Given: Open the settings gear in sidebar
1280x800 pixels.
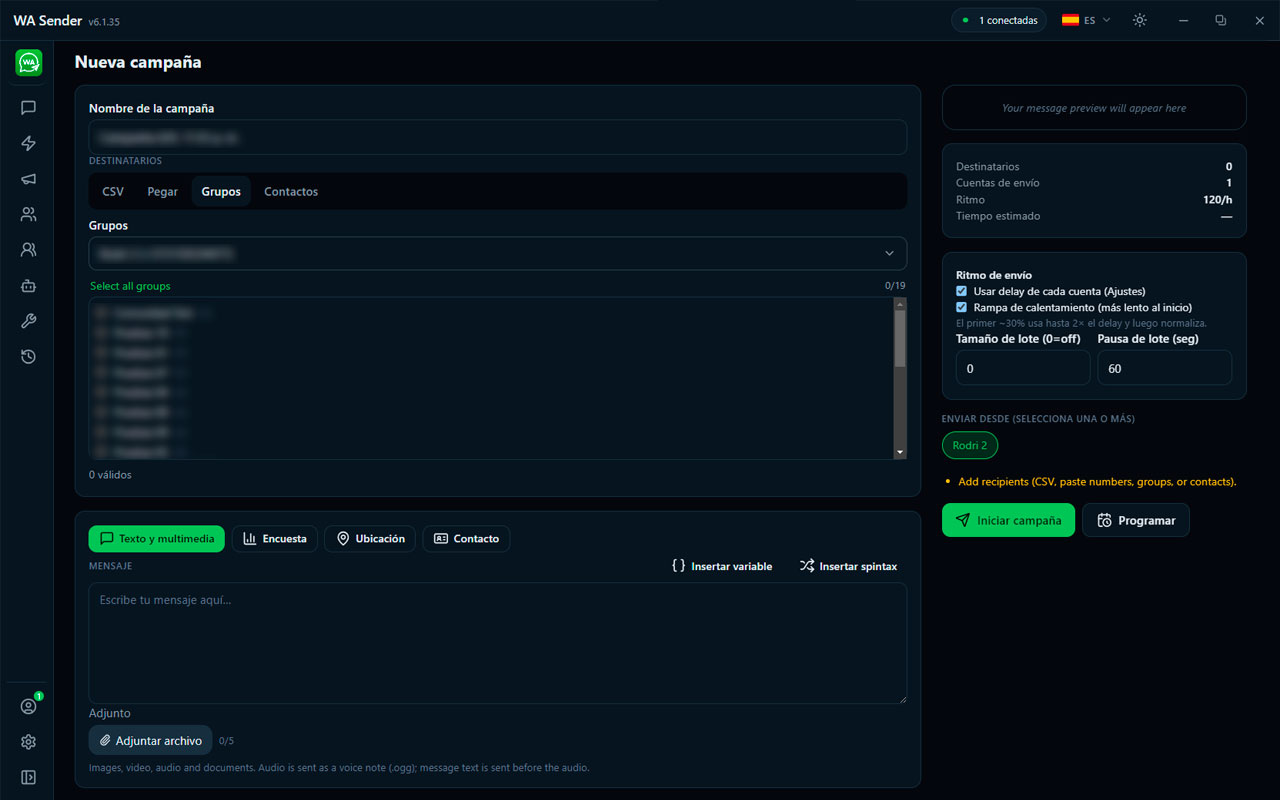Looking at the screenshot, I should coord(28,742).
